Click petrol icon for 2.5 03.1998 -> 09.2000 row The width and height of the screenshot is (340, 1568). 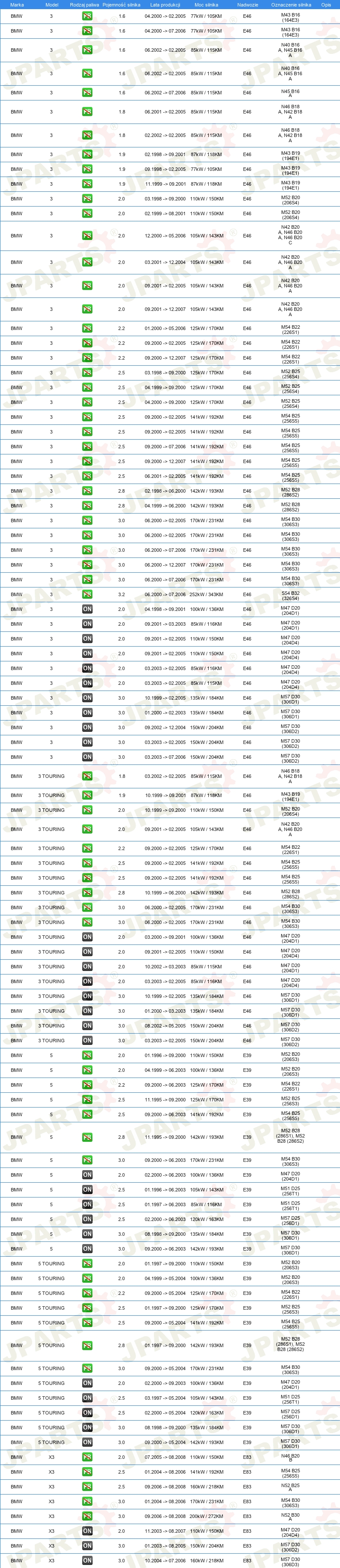click(87, 373)
